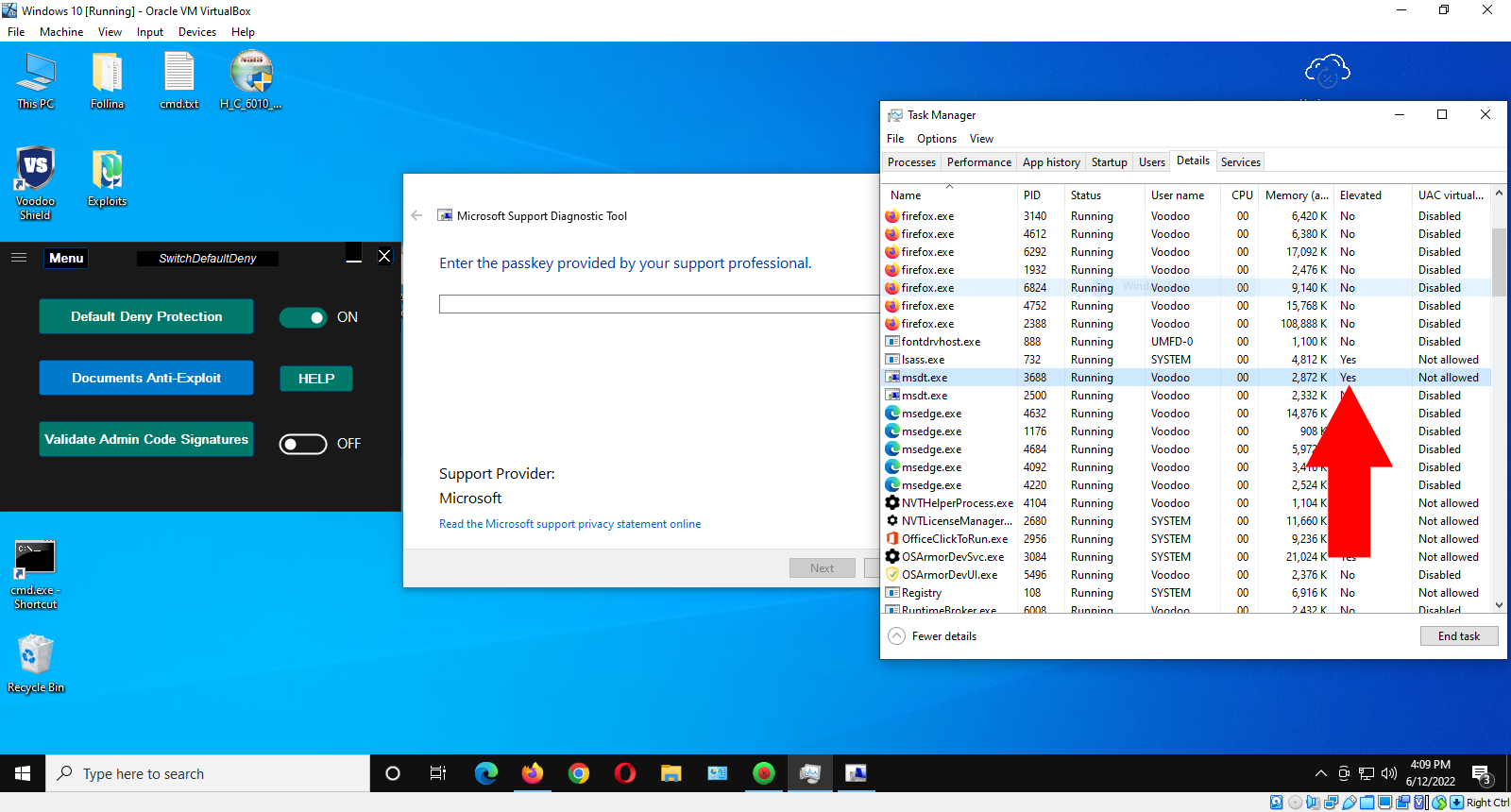Open the Follina folder on desktop

pyautogui.click(x=107, y=76)
